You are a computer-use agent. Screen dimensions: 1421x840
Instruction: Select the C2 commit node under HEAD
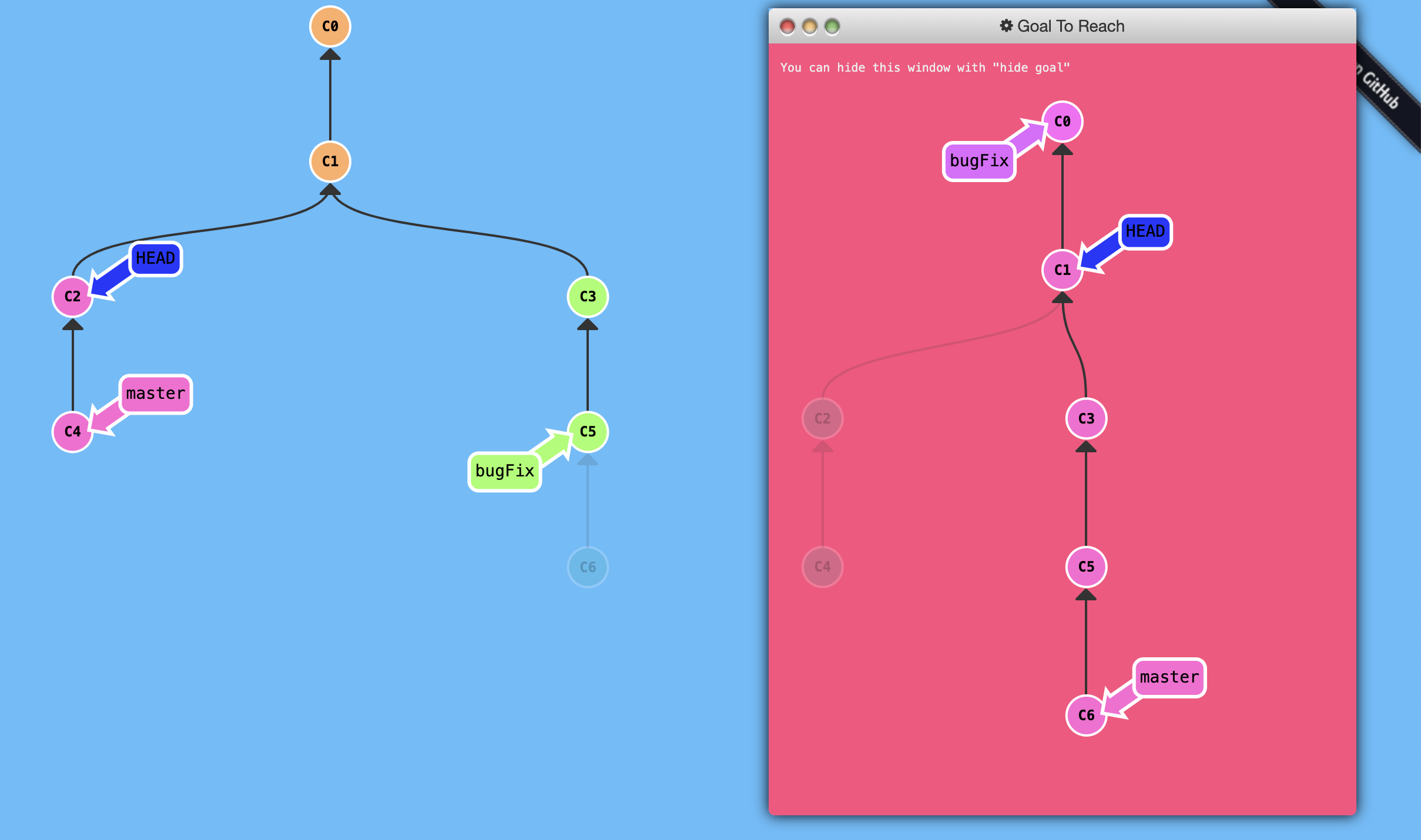(x=72, y=296)
